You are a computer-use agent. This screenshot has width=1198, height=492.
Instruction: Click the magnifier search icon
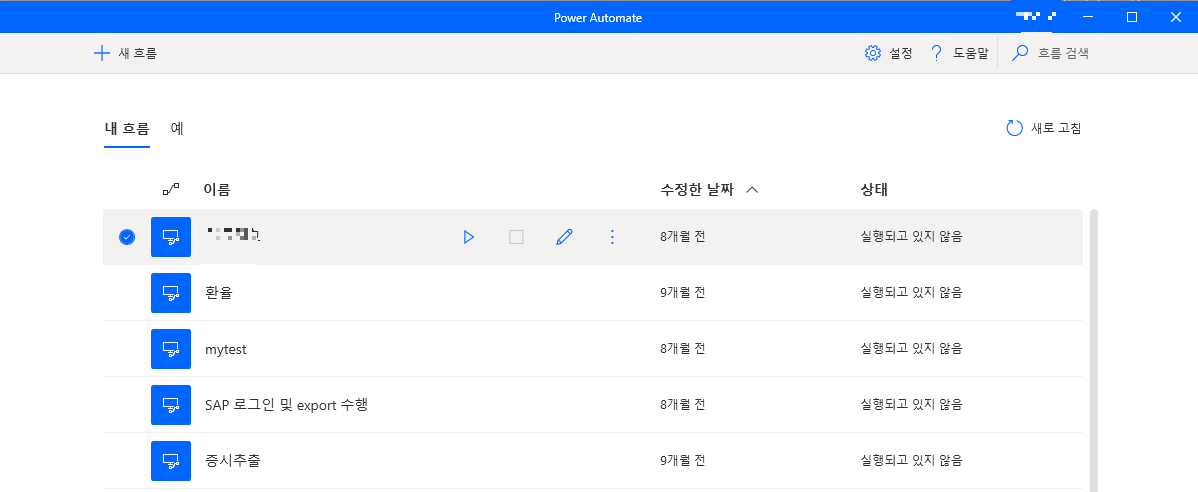coord(1020,53)
